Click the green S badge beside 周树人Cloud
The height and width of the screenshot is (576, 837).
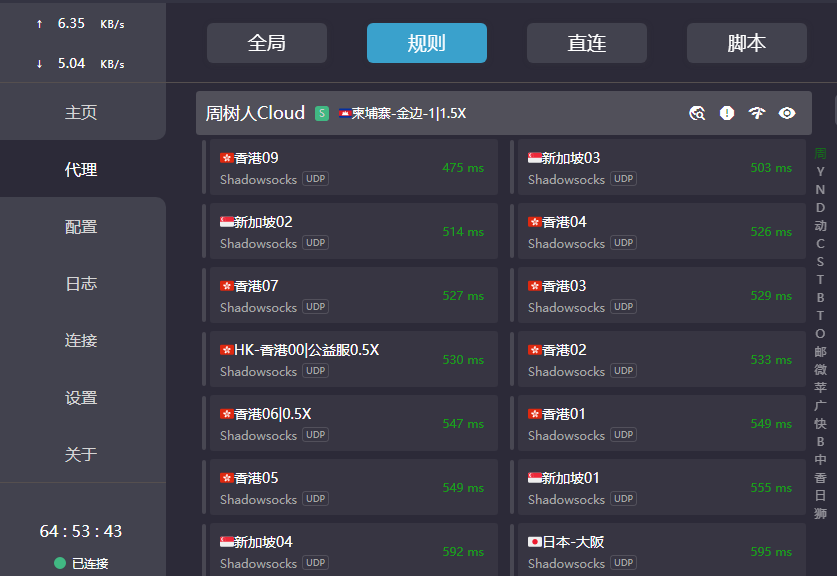pos(322,113)
